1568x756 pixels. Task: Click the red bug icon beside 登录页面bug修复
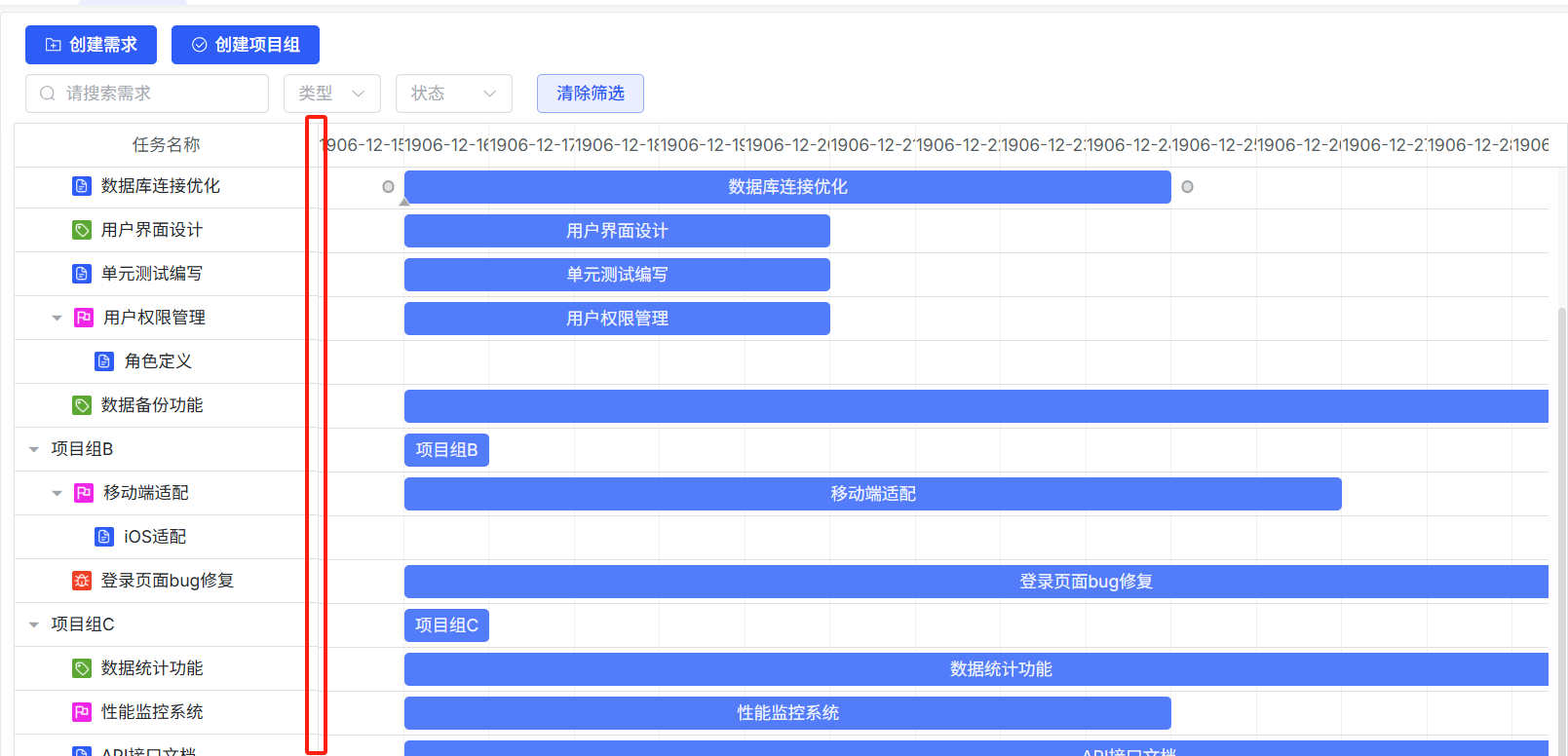pos(82,581)
